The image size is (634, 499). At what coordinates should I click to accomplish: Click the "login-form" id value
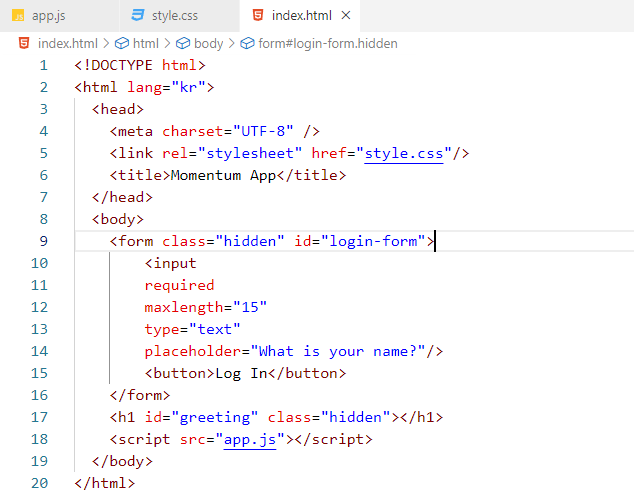click(373, 241)
